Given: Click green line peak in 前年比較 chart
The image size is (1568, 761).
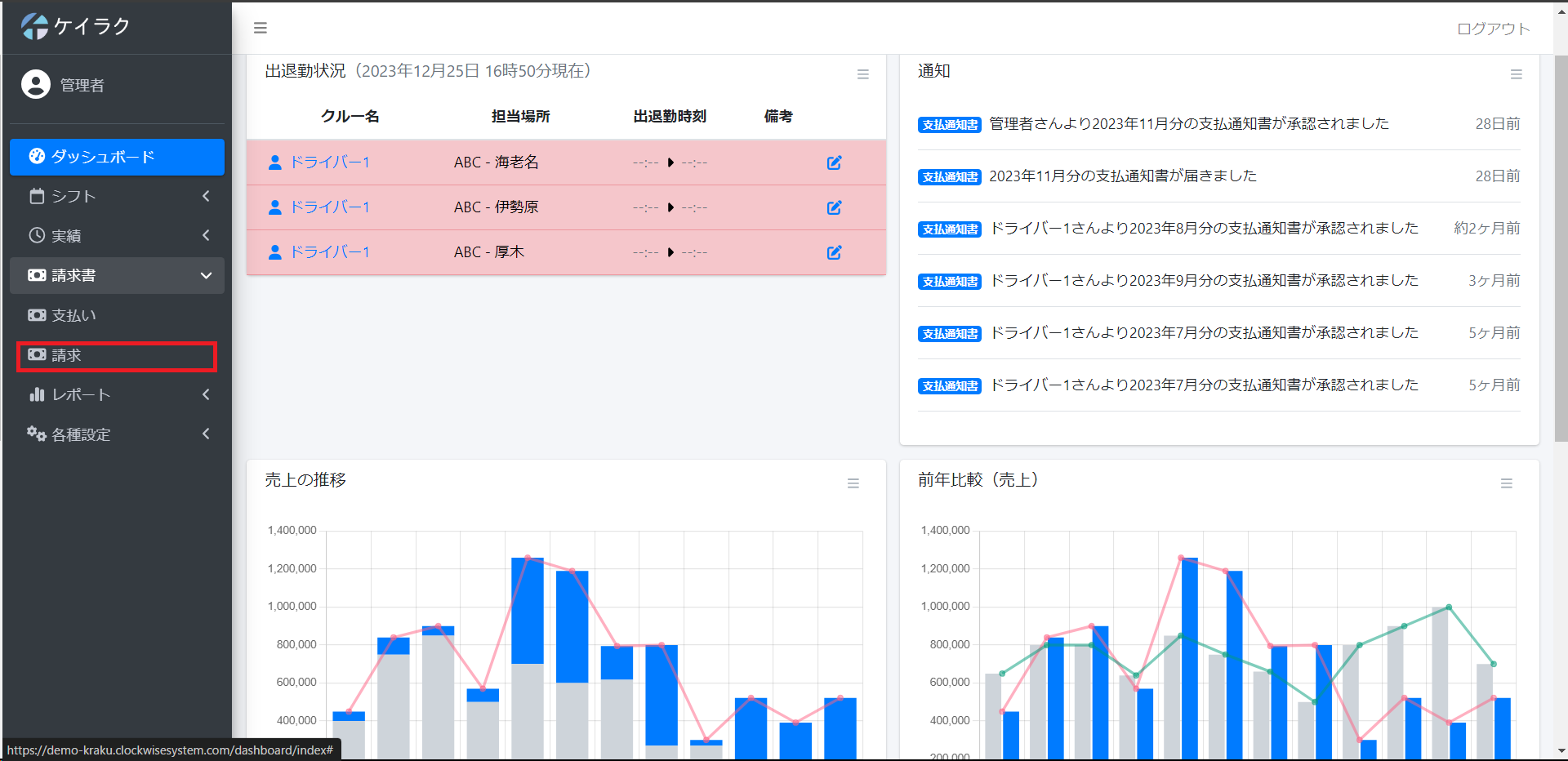Looking at the screenshot, I should click(1449, 607).
